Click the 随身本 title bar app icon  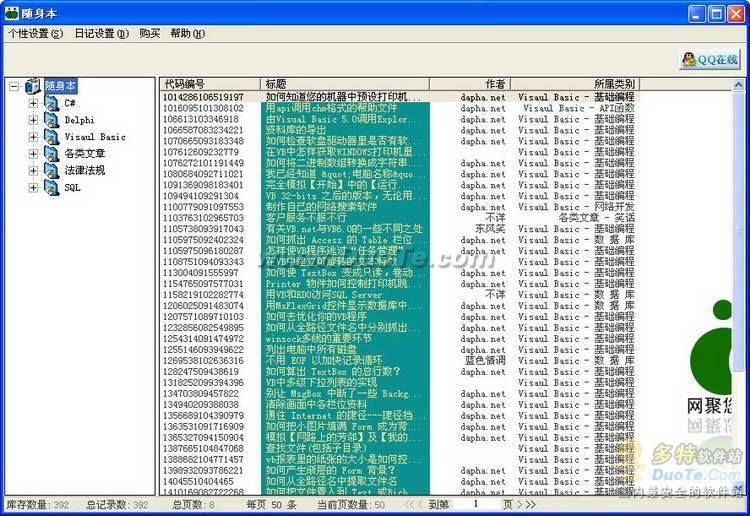click(x=11, y=13)
